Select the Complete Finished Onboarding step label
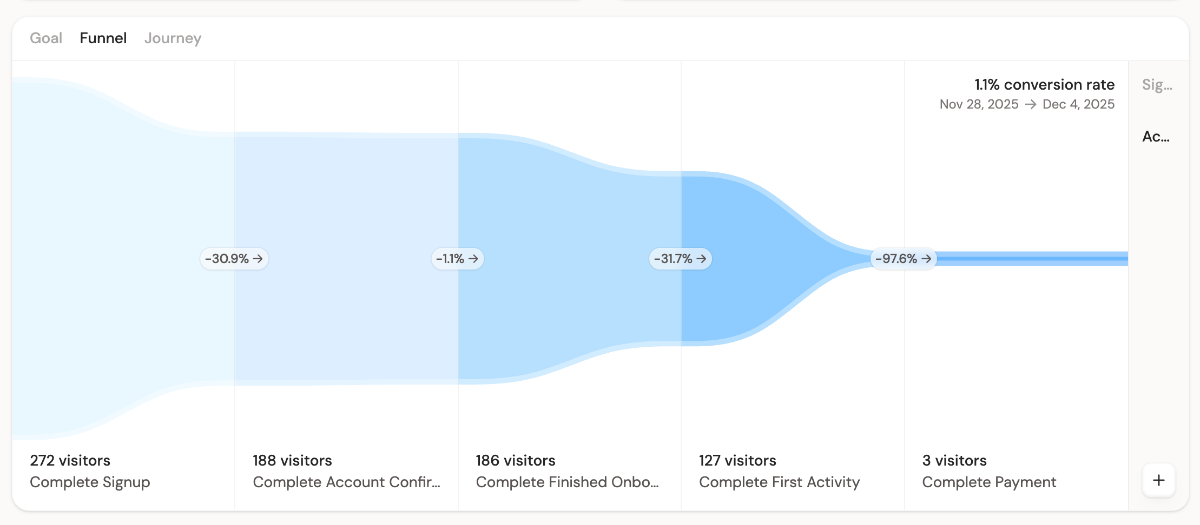The image size is (1200, 525). click(x=567, y=482)
